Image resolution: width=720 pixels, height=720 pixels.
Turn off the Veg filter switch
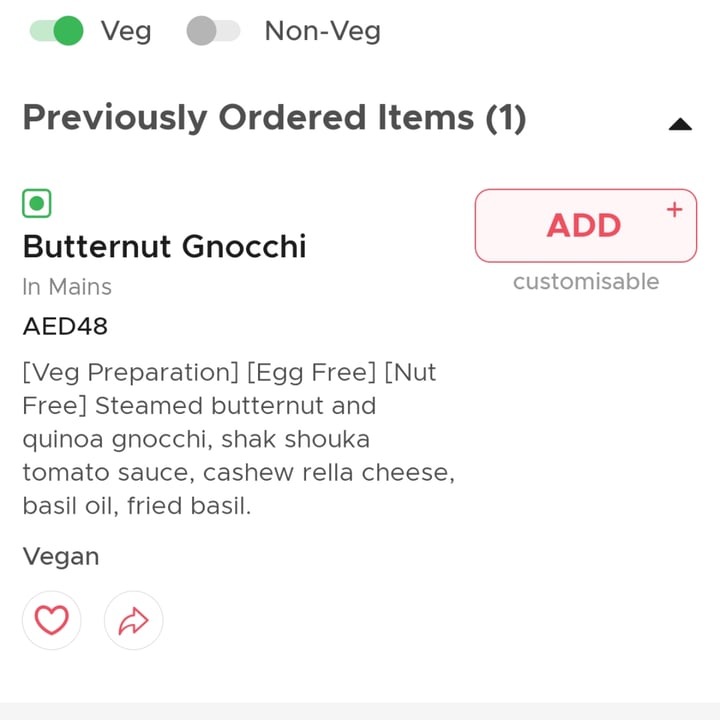click(56, 31)
